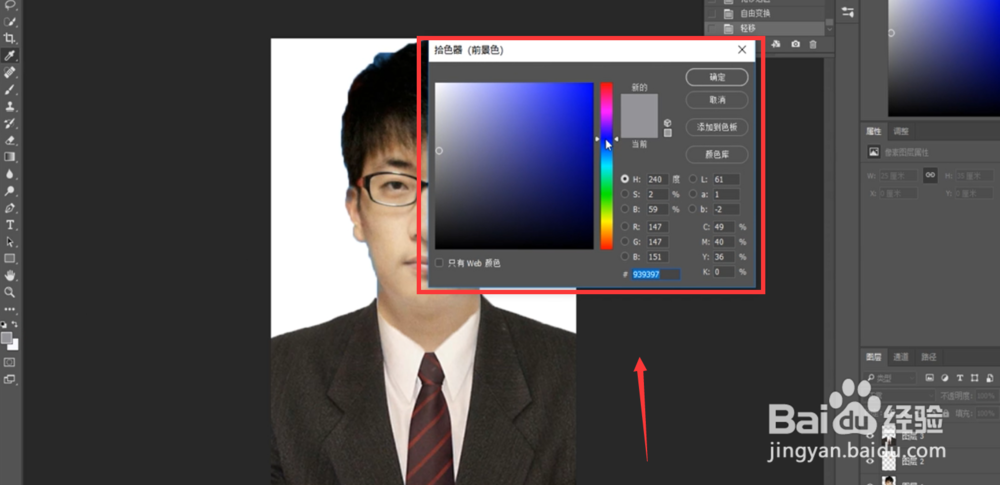Switch to the 属性 tab
The height and width of the screenshot is (485, 1000).
click(x=873, y=131)
